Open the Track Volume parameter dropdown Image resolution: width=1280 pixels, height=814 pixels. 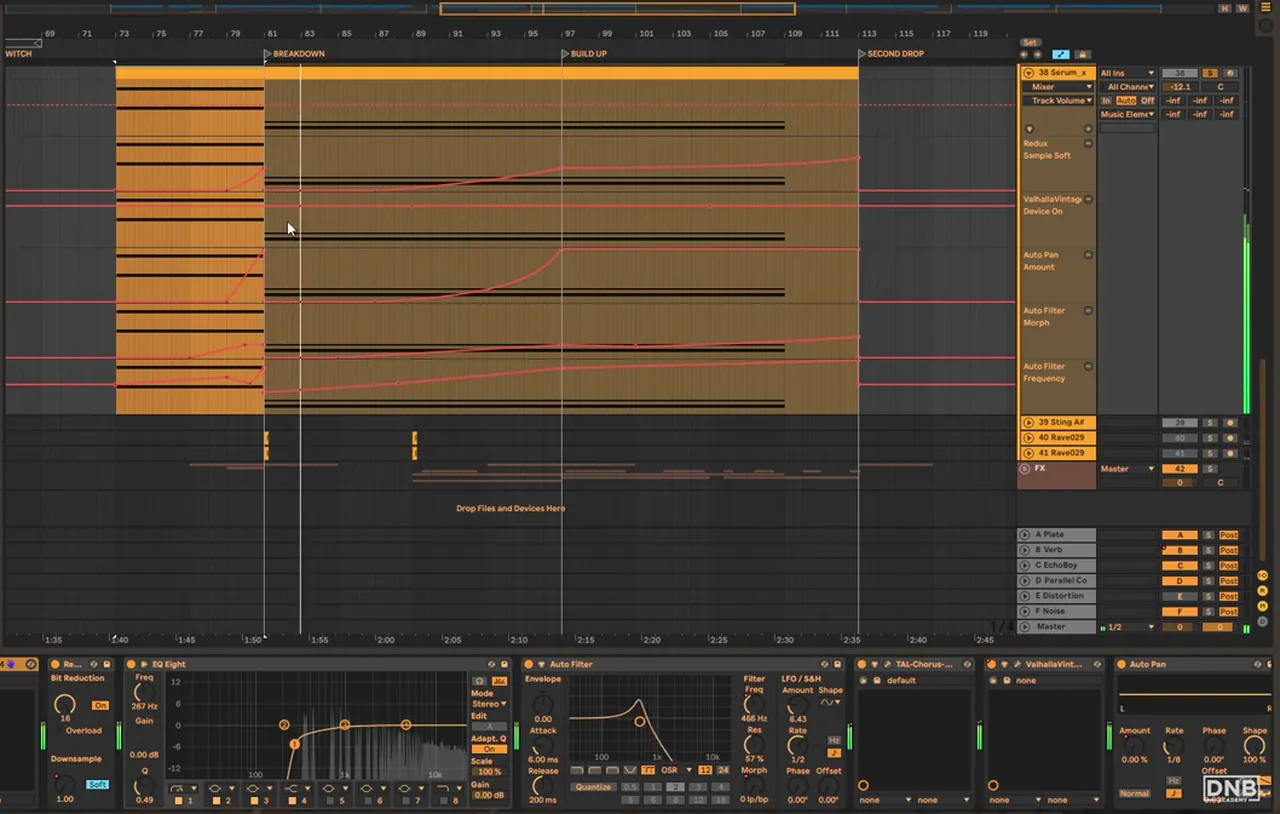[1058, 101]
